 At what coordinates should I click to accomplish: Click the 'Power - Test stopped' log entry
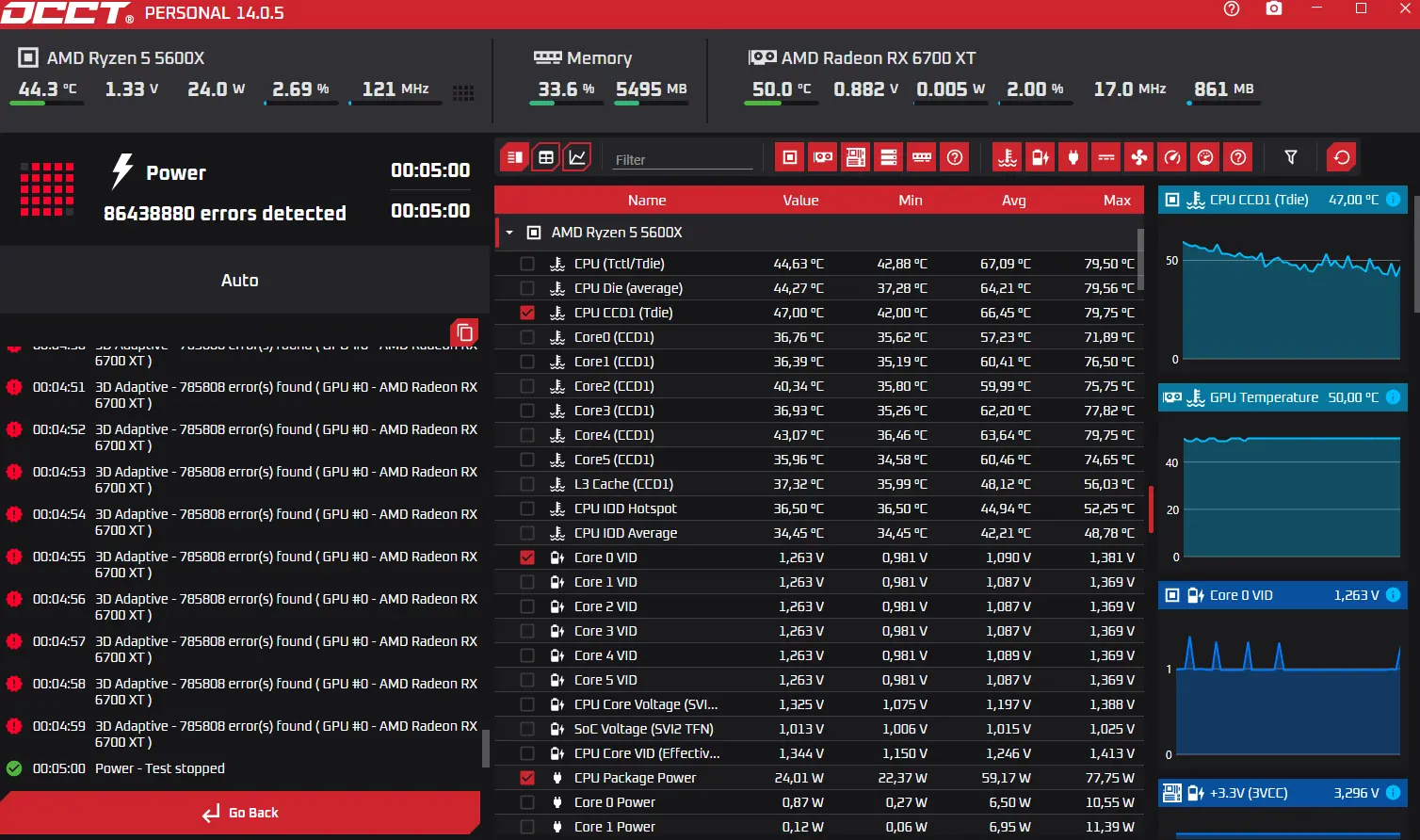160,768
